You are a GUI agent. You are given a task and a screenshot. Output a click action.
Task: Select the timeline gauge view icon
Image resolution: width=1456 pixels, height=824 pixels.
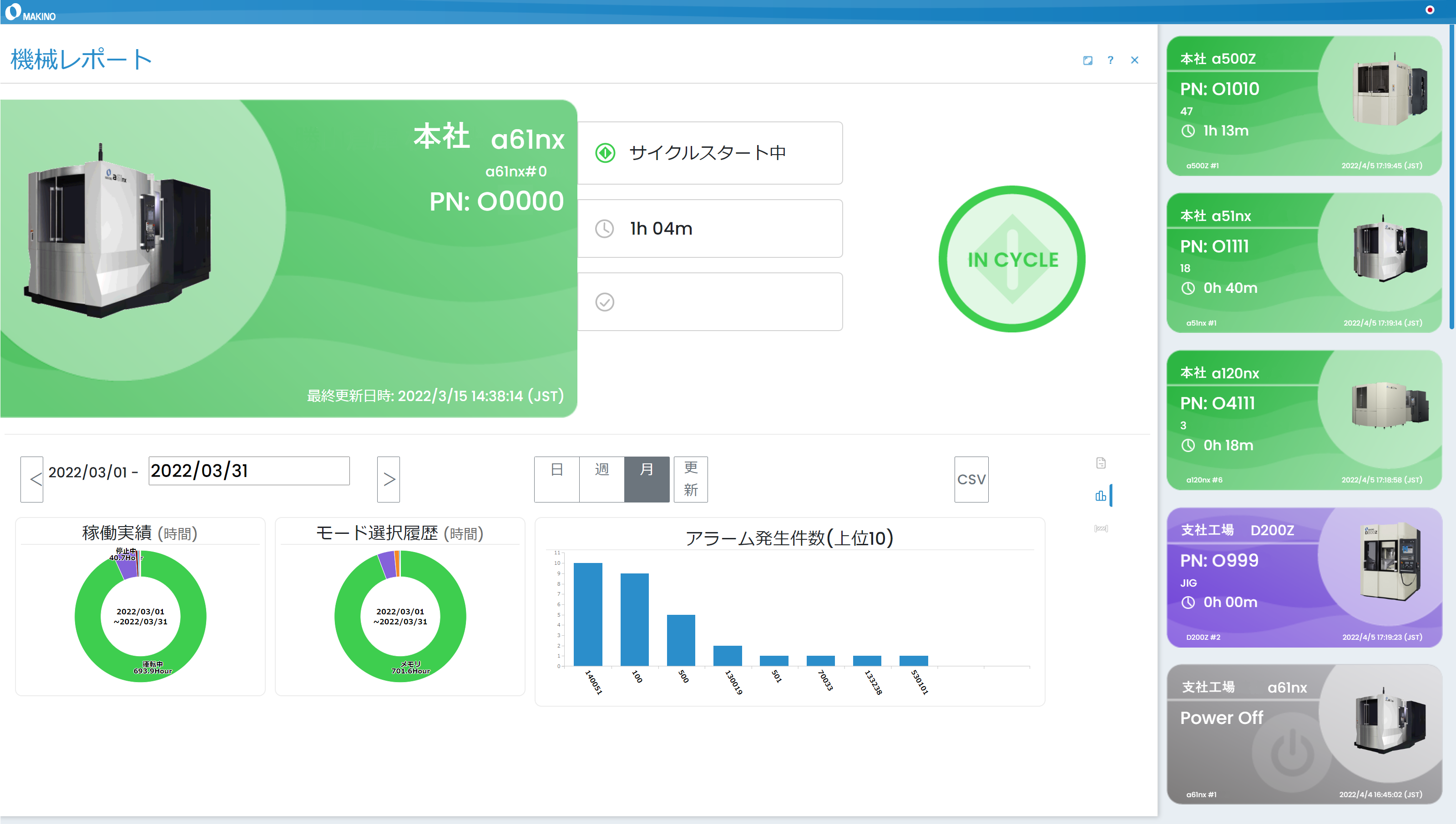click(x=1101, y=528)
